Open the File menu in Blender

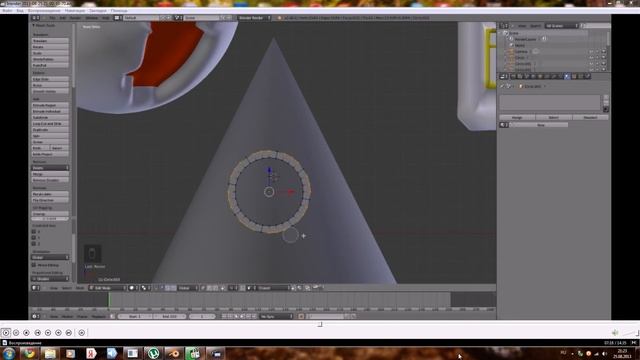pos(52,18)
